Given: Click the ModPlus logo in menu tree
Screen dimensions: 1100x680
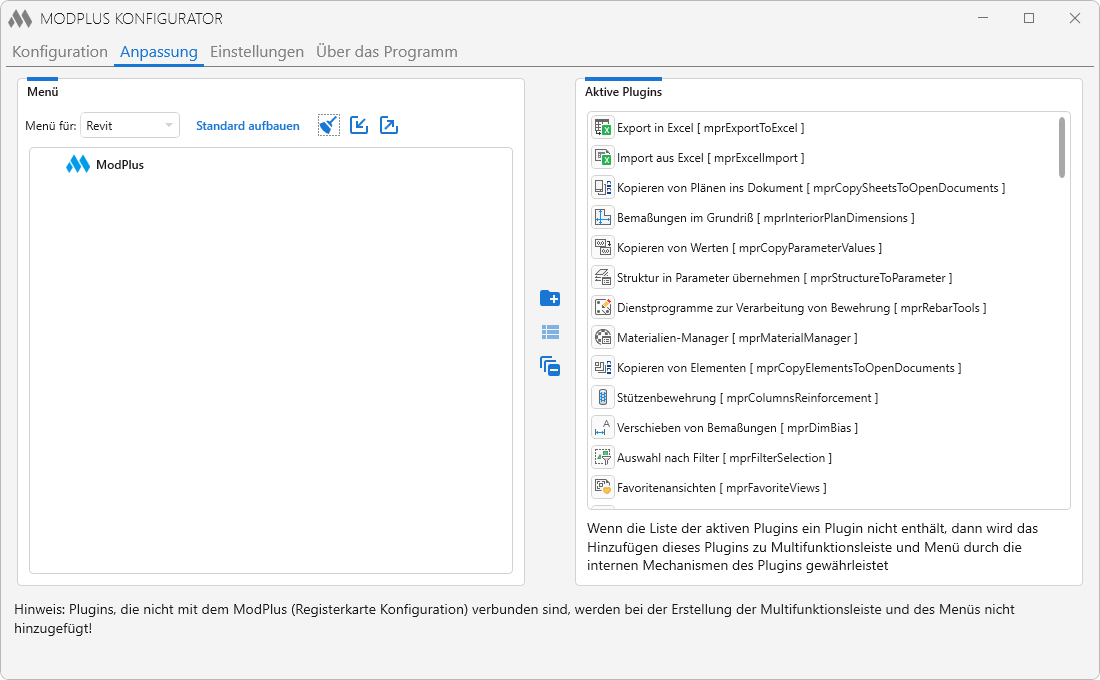Looking at the screenshot, I should point(78,164).
